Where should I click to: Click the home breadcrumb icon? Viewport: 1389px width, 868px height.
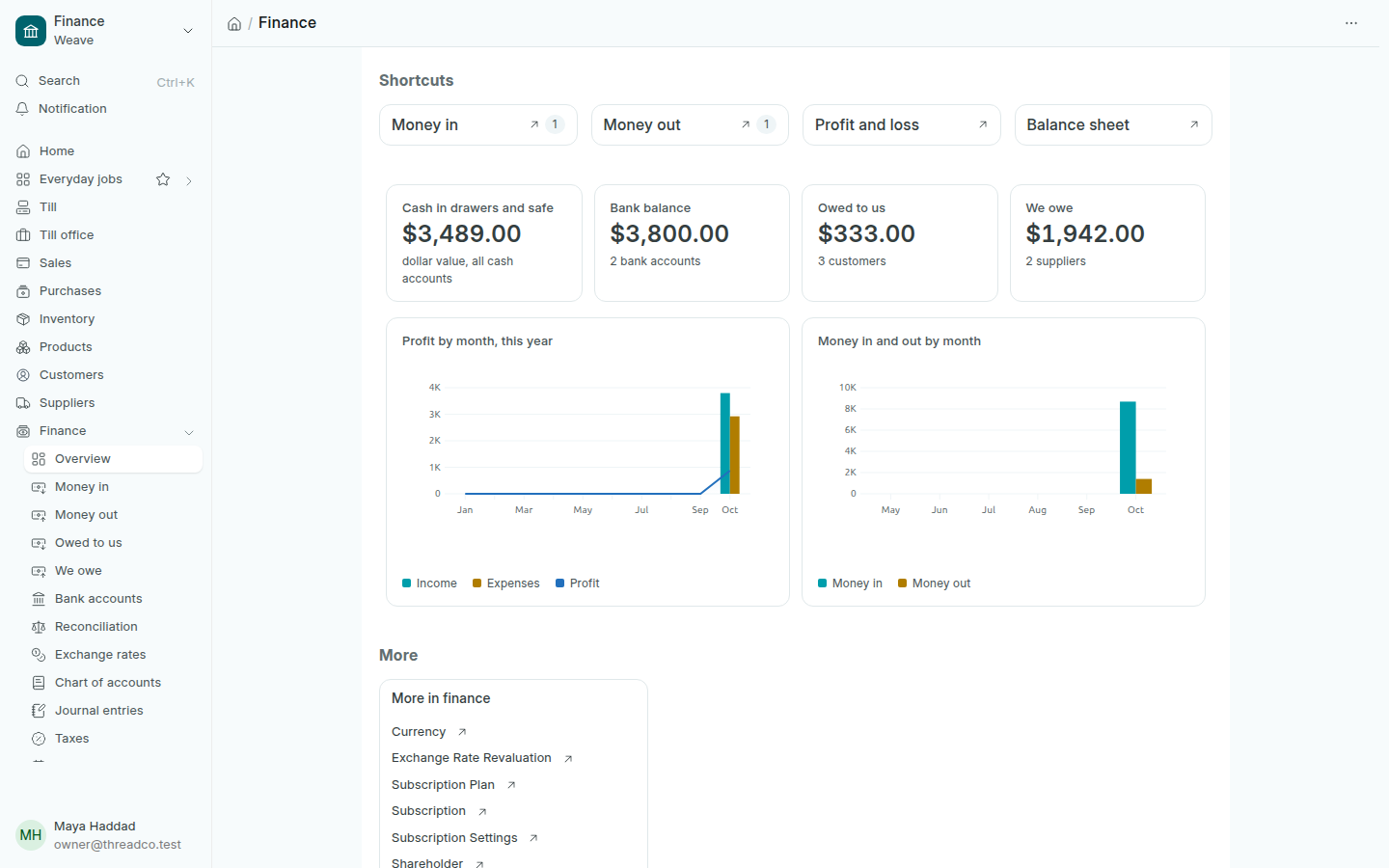click(234, 24)
